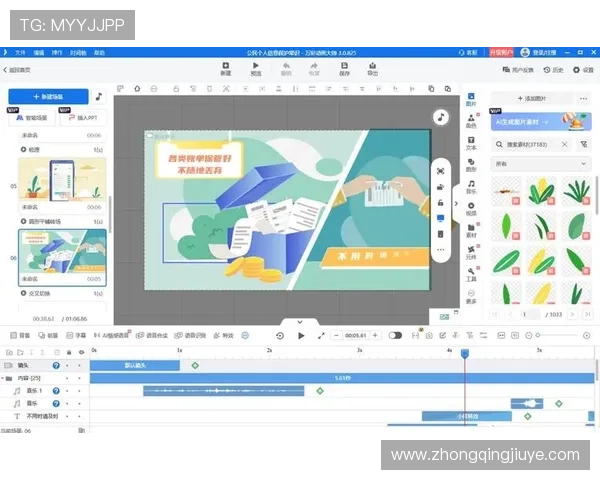The height and width of the screenshot is (480, 600).
Task: Toggle the switch in the timeline control bar
Action: point(395,336)
